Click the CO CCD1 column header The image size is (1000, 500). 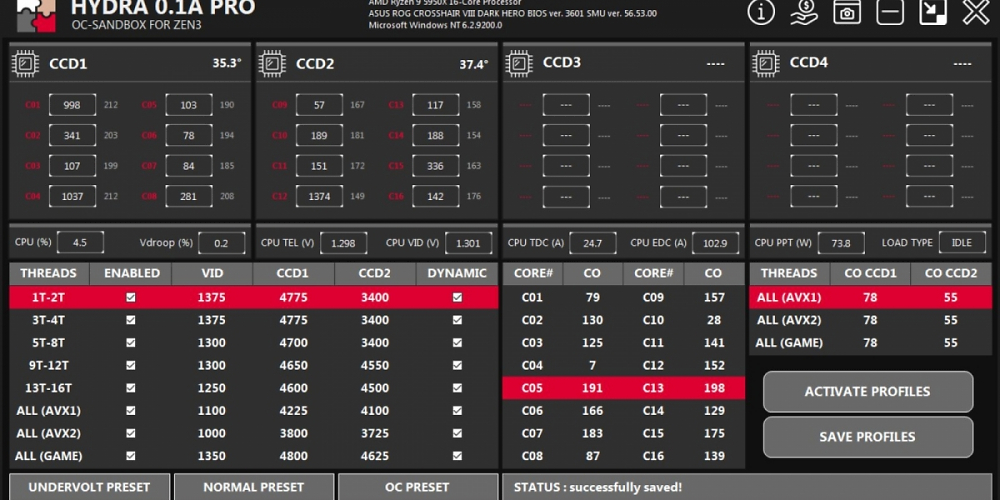pos(870,273)
